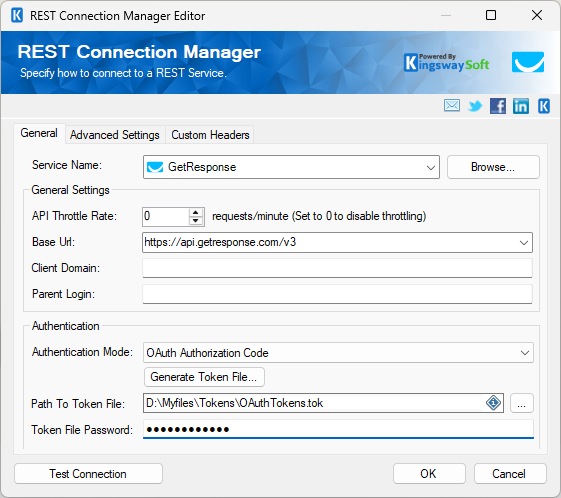561x498 pixels.
Task: Click into the Token File Password field
Action: [338, 429]
